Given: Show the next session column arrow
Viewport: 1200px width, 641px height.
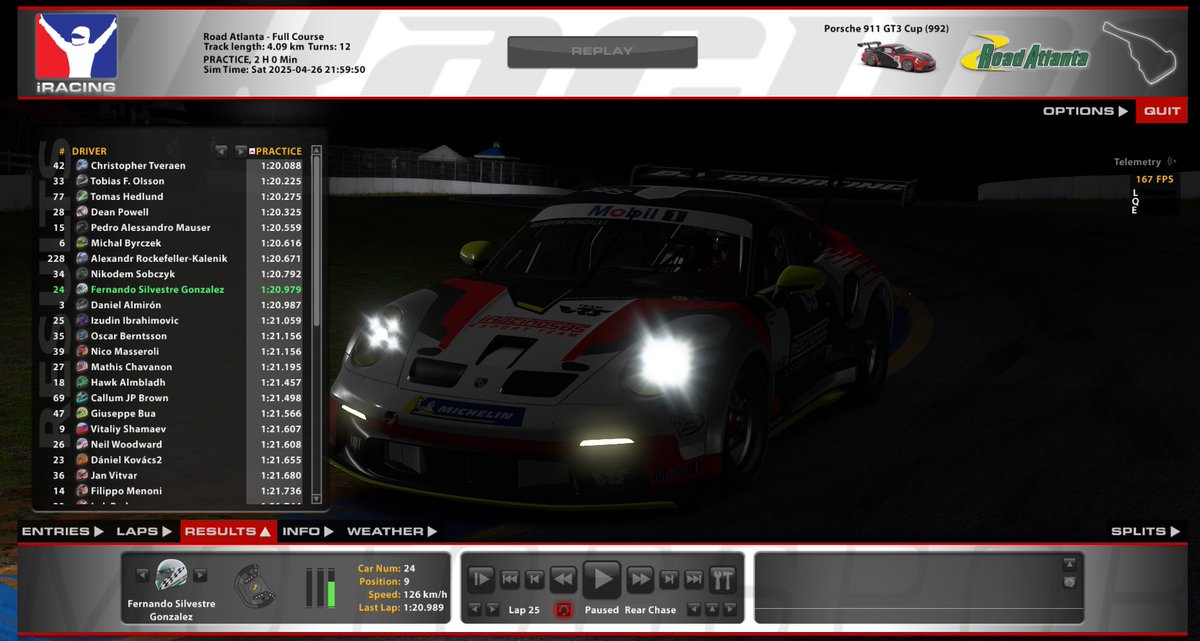Looking at the screenshot, I should (x=240, y=151).
